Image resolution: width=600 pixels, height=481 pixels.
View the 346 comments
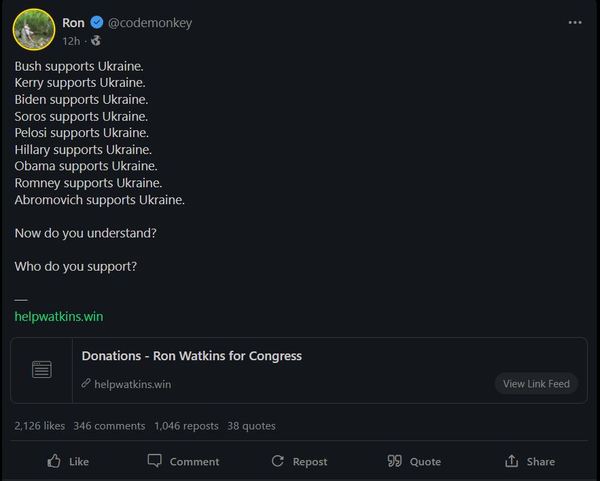click(x=109, y=426)
